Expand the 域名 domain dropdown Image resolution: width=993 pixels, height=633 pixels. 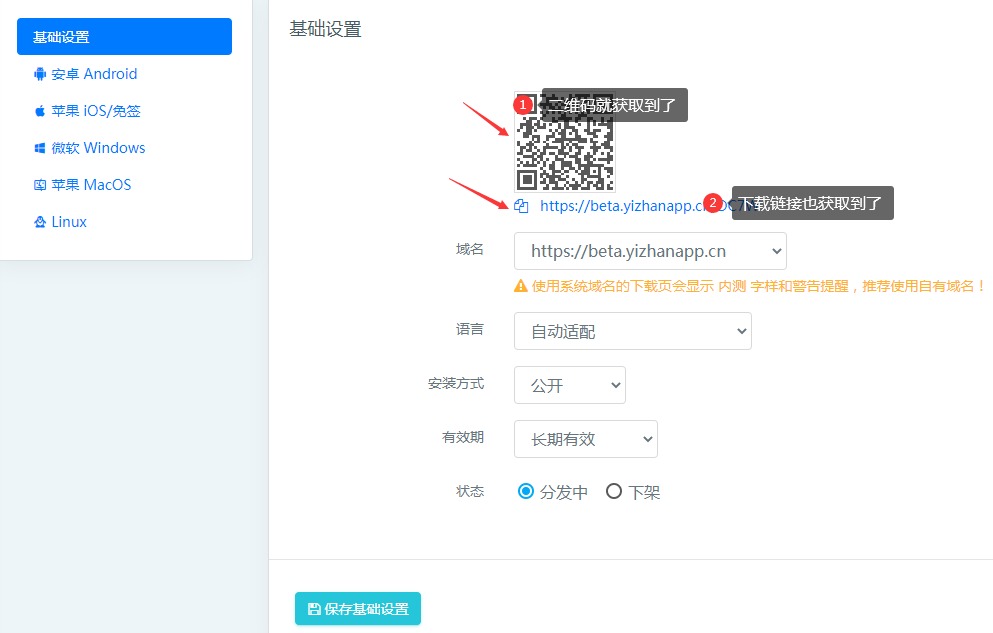click(x=650, y=251)
